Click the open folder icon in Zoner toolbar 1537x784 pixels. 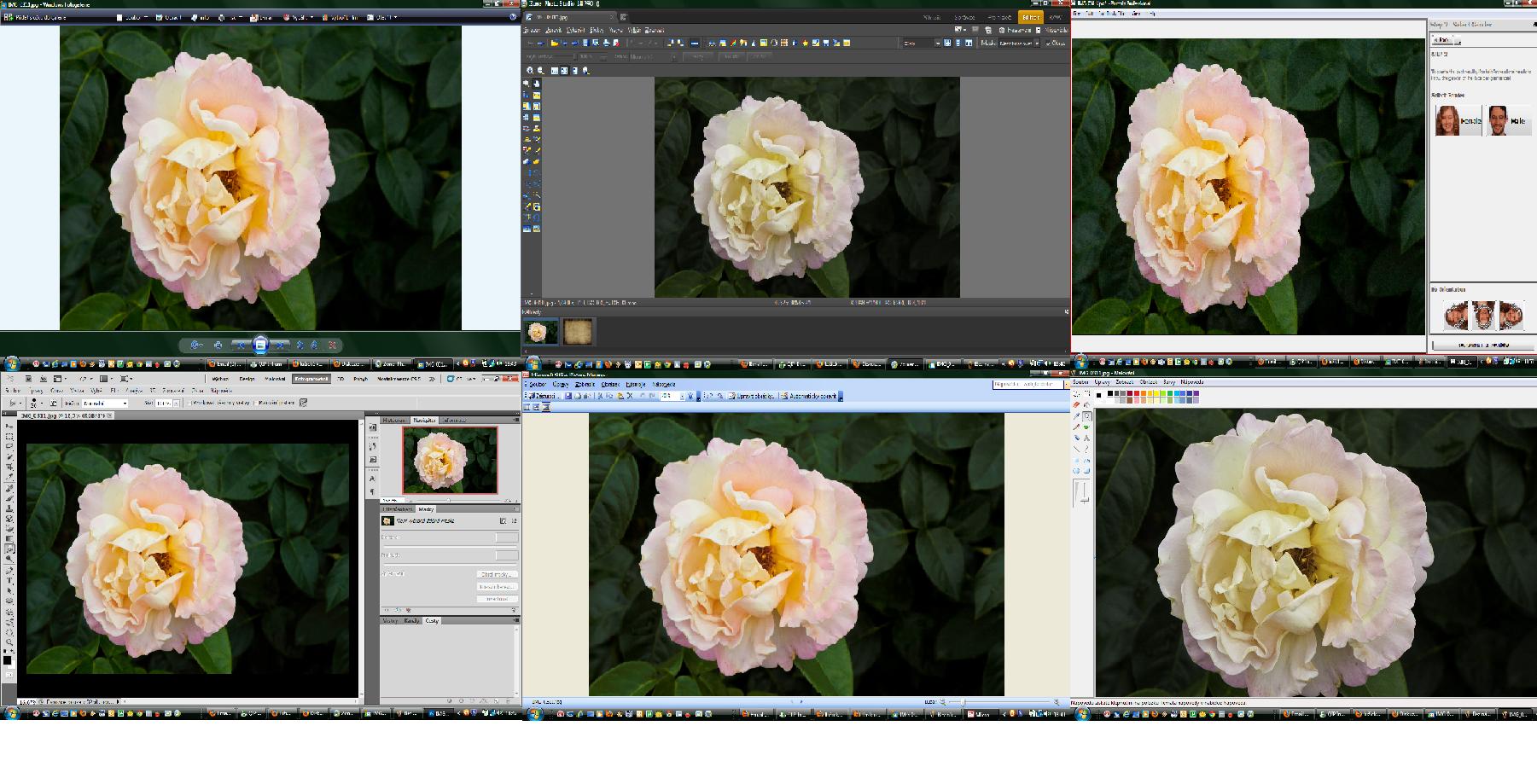(554, 43)
